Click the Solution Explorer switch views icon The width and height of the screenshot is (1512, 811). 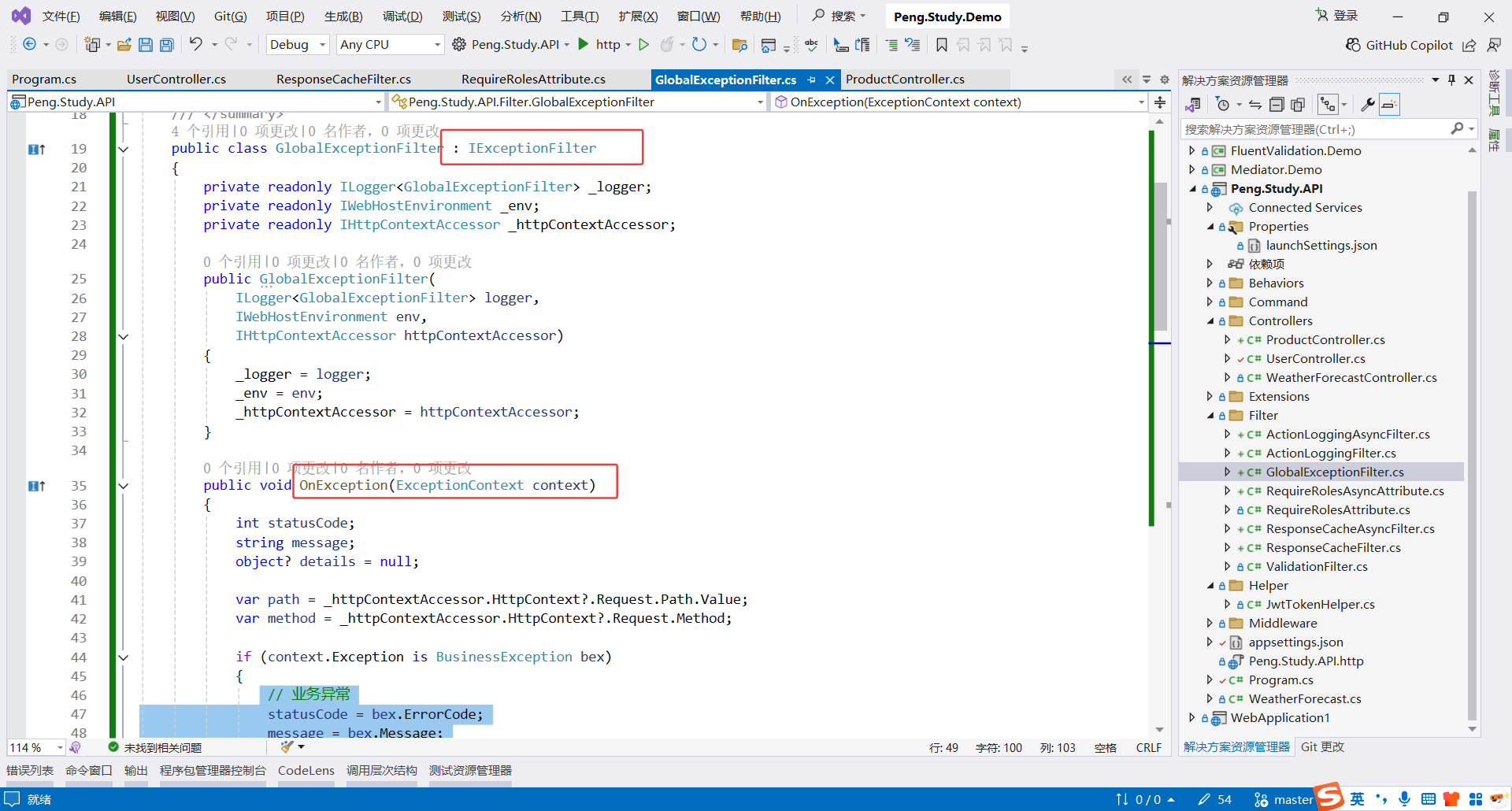coord(1193,105)
